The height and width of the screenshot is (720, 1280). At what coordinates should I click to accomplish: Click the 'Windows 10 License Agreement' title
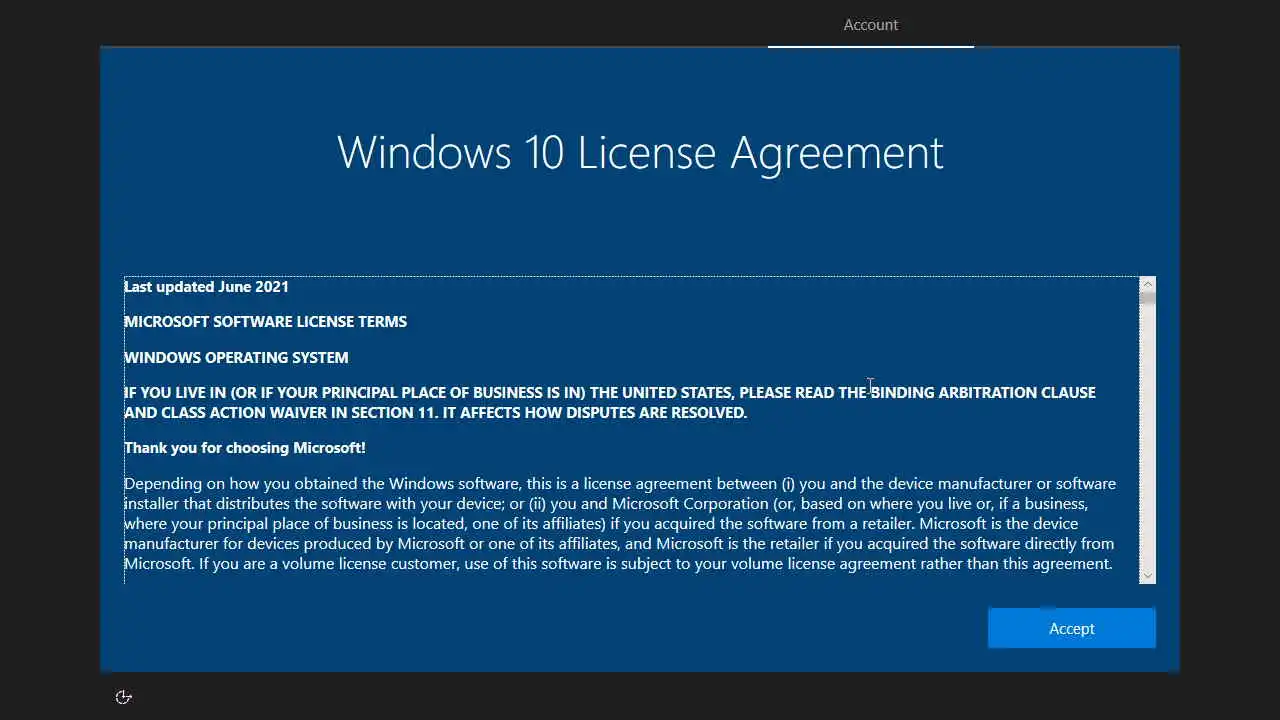[640, 152]
